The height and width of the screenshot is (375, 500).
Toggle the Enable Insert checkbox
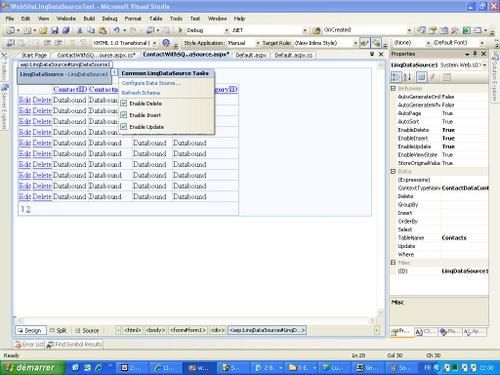point(124,115)
